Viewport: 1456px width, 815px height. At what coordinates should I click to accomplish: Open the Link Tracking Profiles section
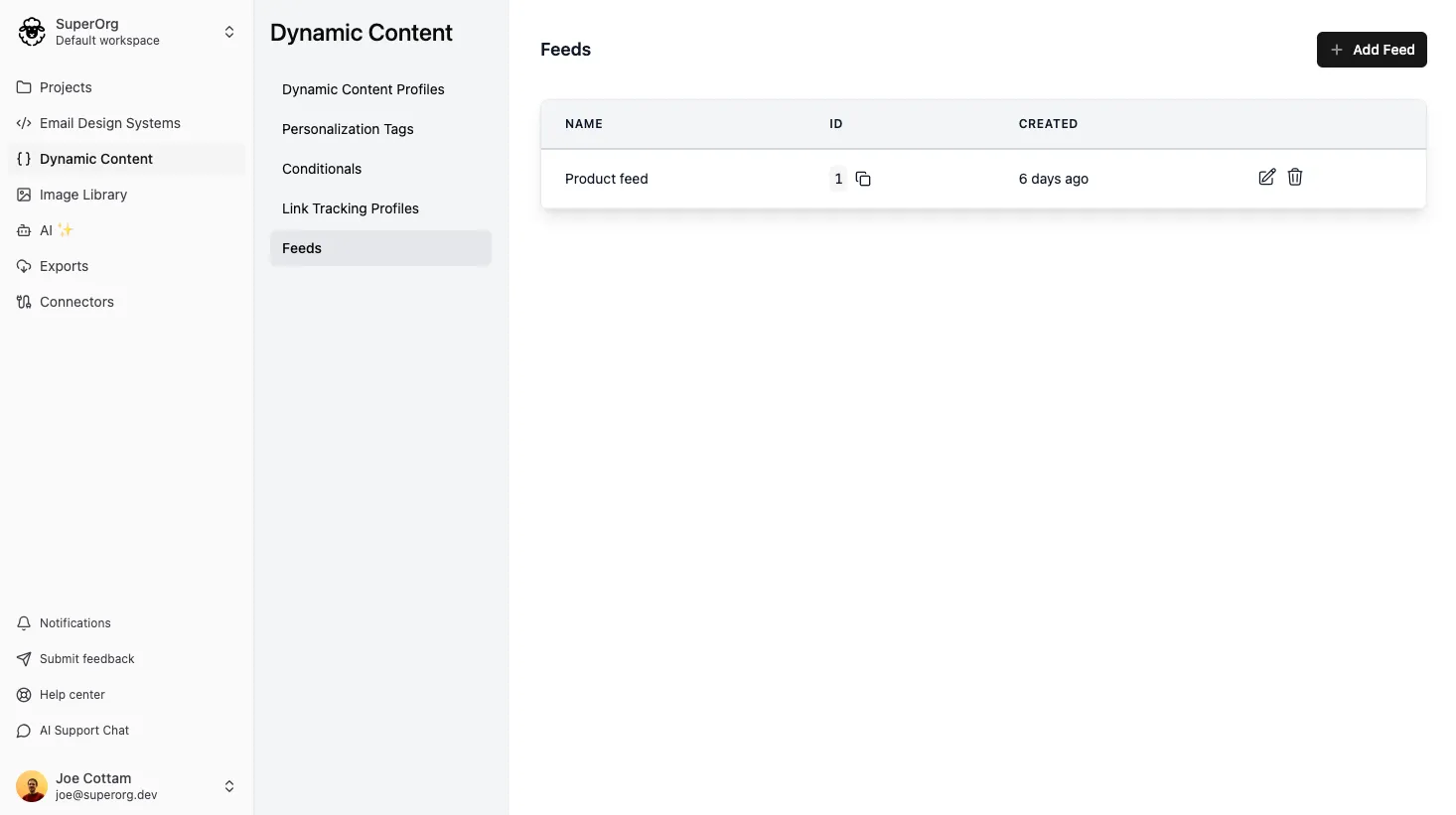pyautogui.click(x=350, y=208)
